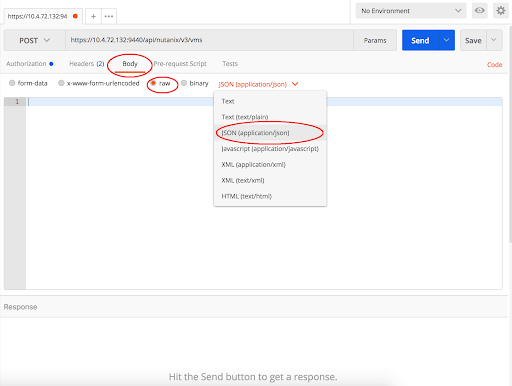Click the unsaved changes orange dot on tab
The width and height of the screenshot is (512, 386).
(75, 16)
